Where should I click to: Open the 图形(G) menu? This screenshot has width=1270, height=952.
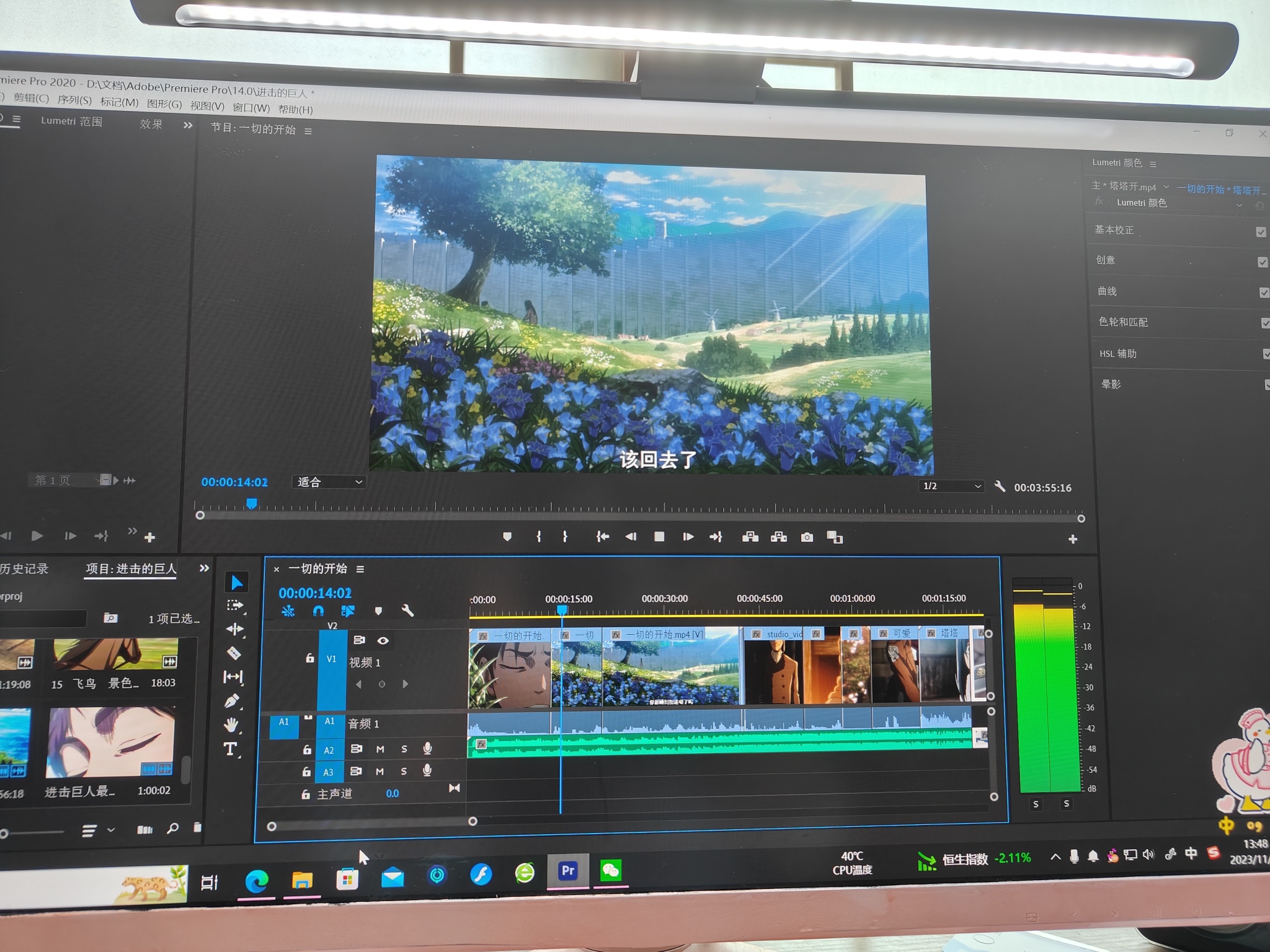click(164, 104)
